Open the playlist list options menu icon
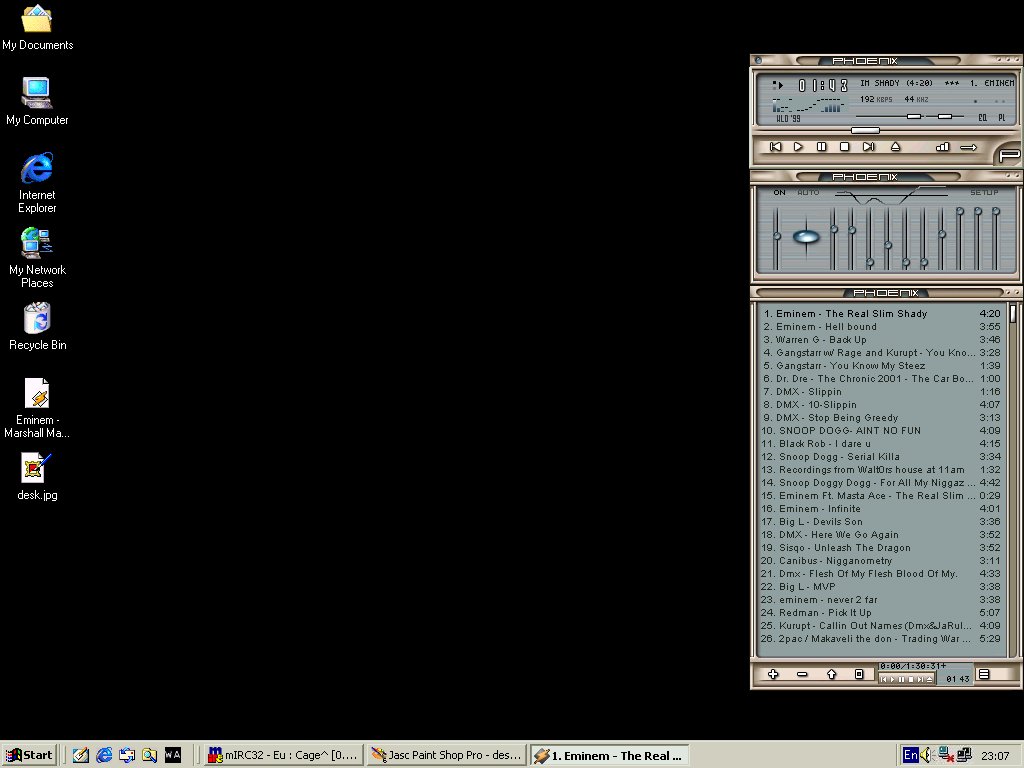 (984, 675)
